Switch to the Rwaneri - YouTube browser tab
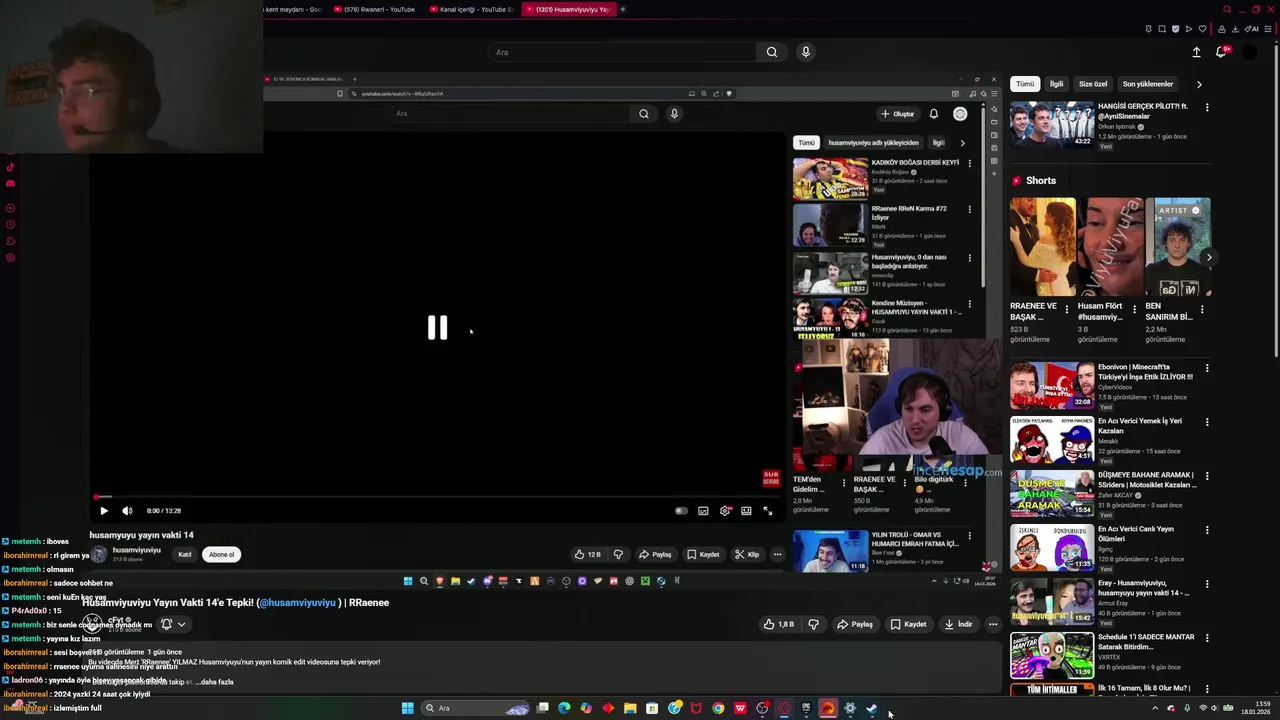The height and width of the screenshot is (720, 1280). pos(374,9)
